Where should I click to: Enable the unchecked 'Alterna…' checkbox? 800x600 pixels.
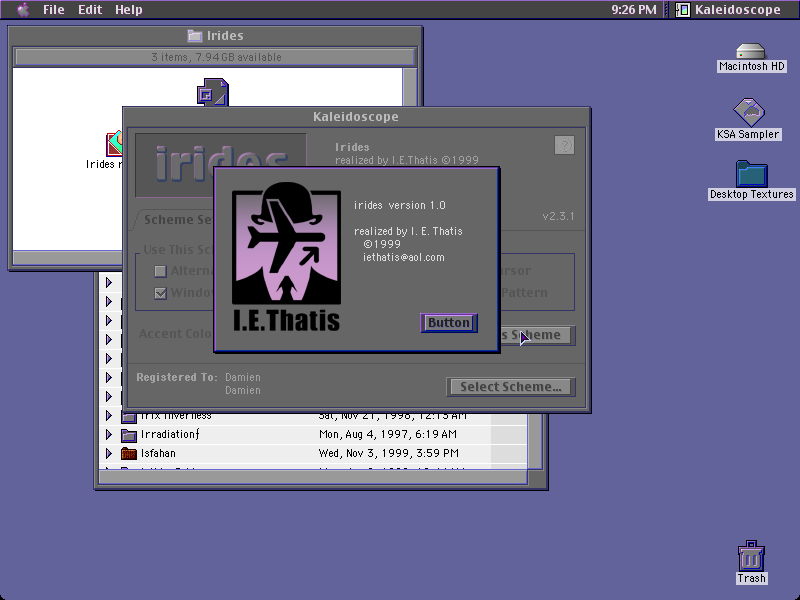click(161, 271)
